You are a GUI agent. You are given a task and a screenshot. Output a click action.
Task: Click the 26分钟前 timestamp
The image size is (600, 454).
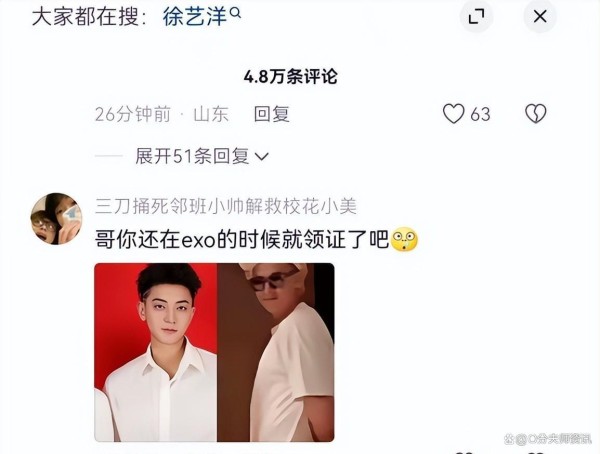133,114
